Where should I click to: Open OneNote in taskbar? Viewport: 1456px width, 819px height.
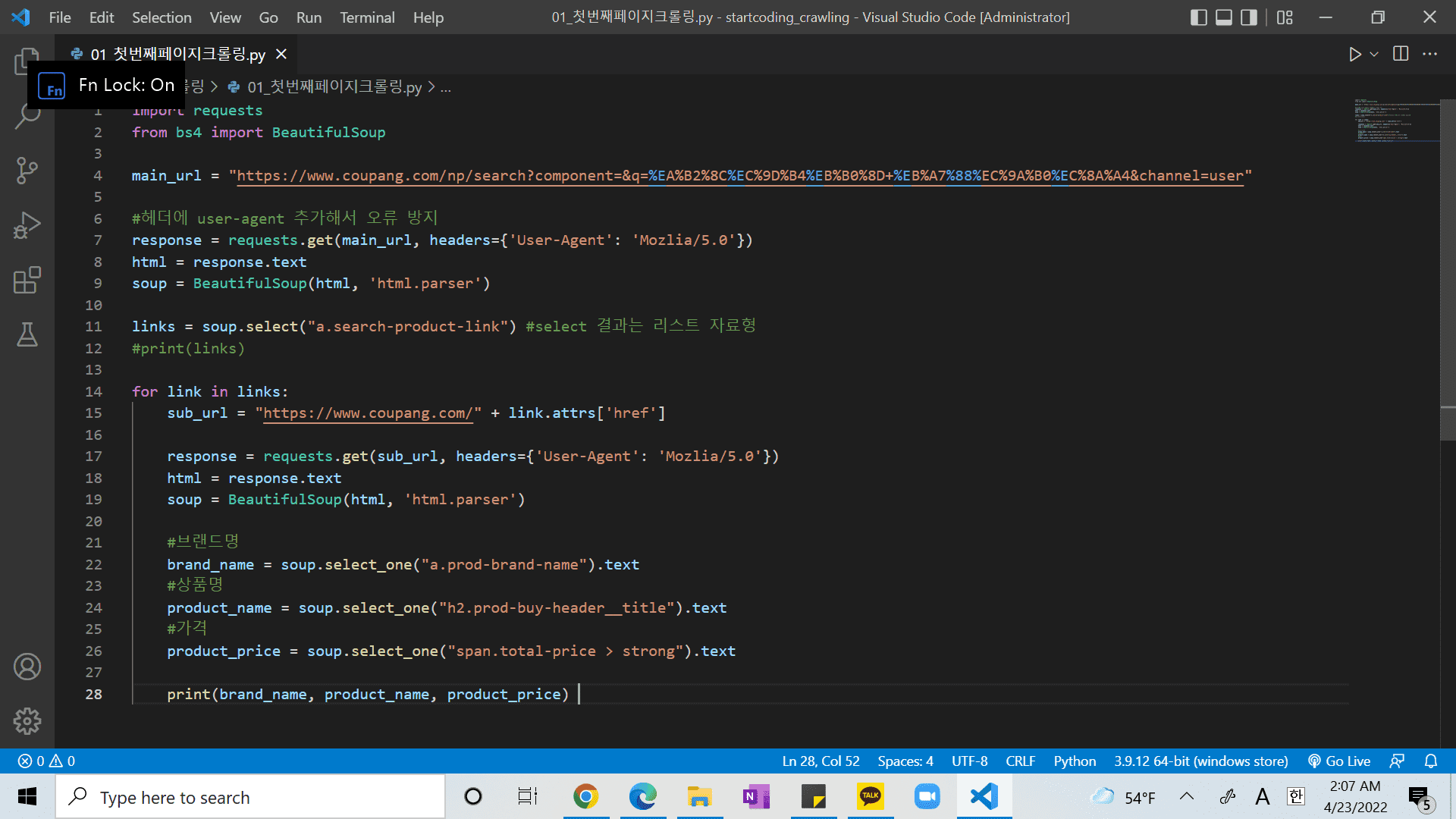pyautogui.click(x=756, y=797)
